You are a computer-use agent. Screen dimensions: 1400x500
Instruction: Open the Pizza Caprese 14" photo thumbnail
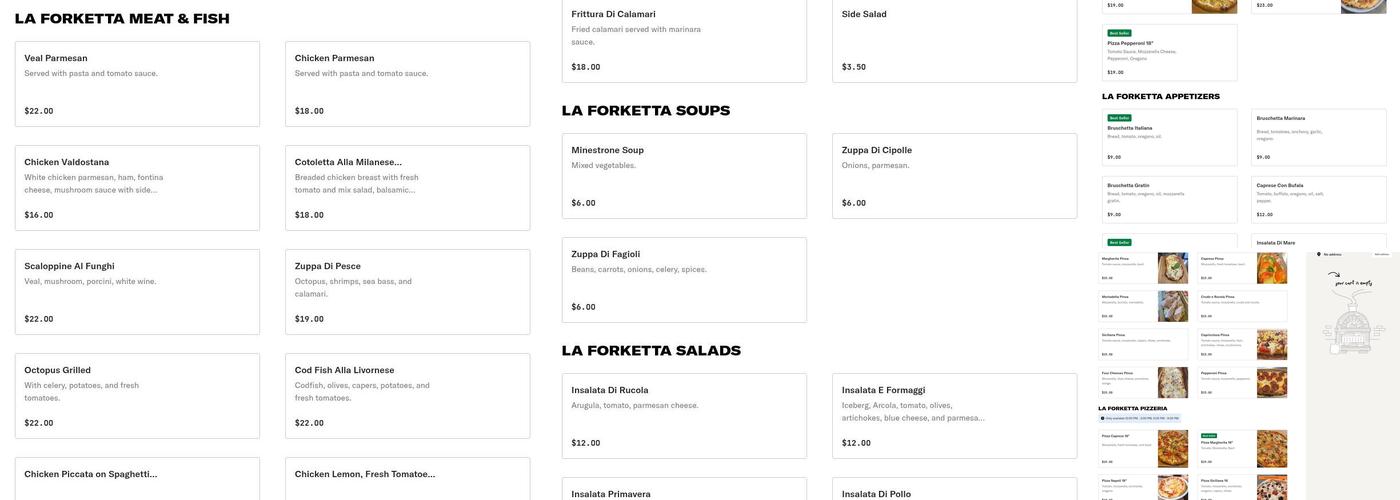click(1172, 448)
